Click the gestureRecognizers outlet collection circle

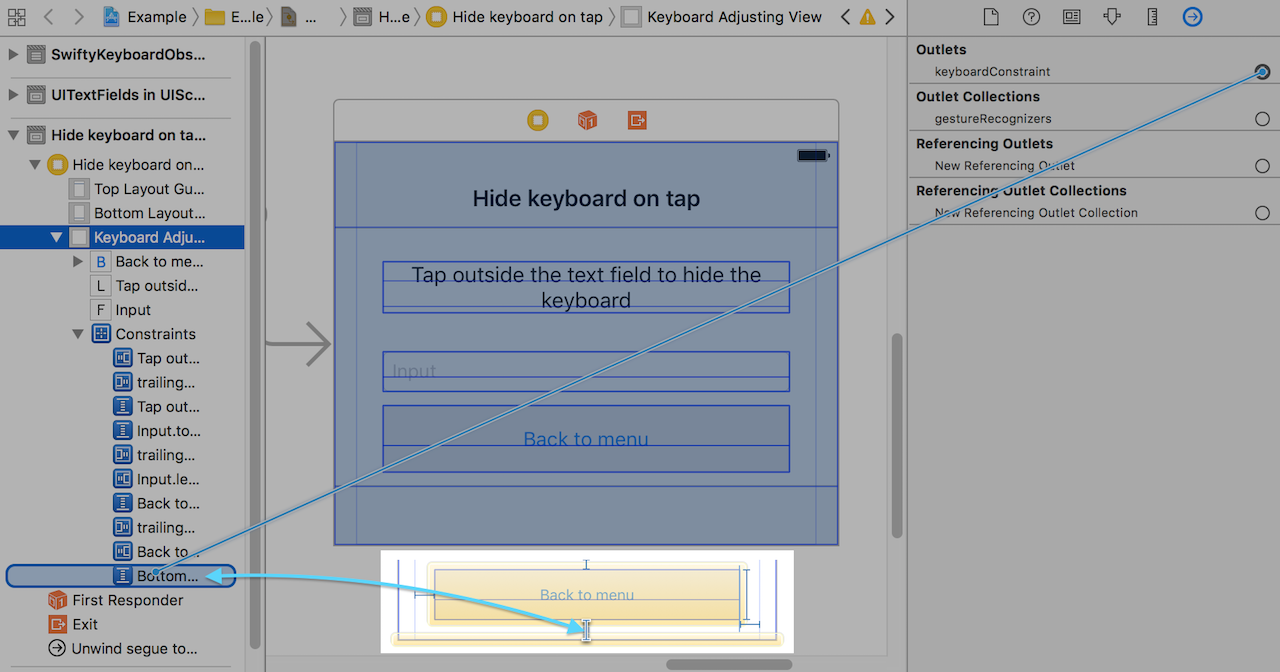pos(1262,119)
